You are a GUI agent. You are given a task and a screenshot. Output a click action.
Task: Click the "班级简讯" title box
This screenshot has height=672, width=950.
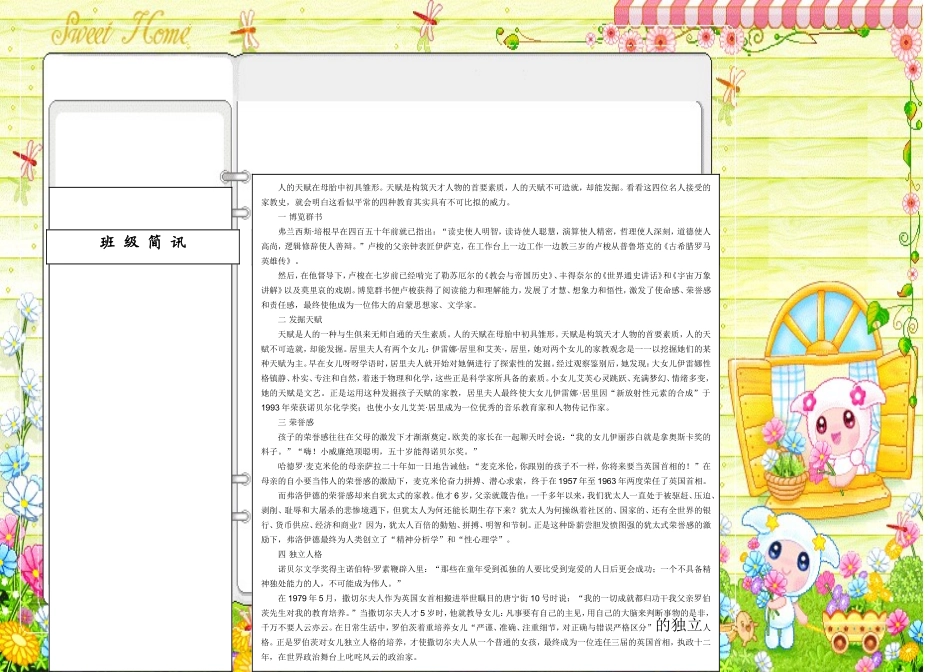[143, 246]
